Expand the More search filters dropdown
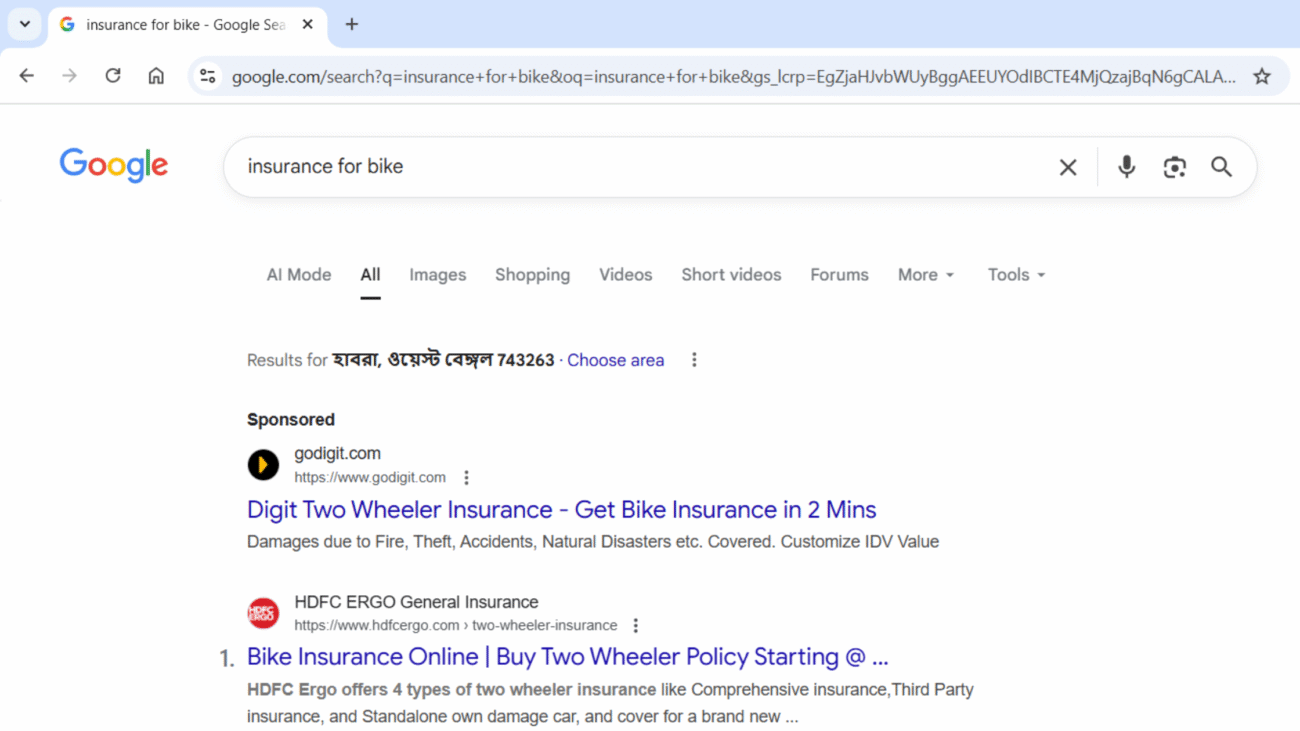This screenshot has width=1300, height=731. (926, 275)
